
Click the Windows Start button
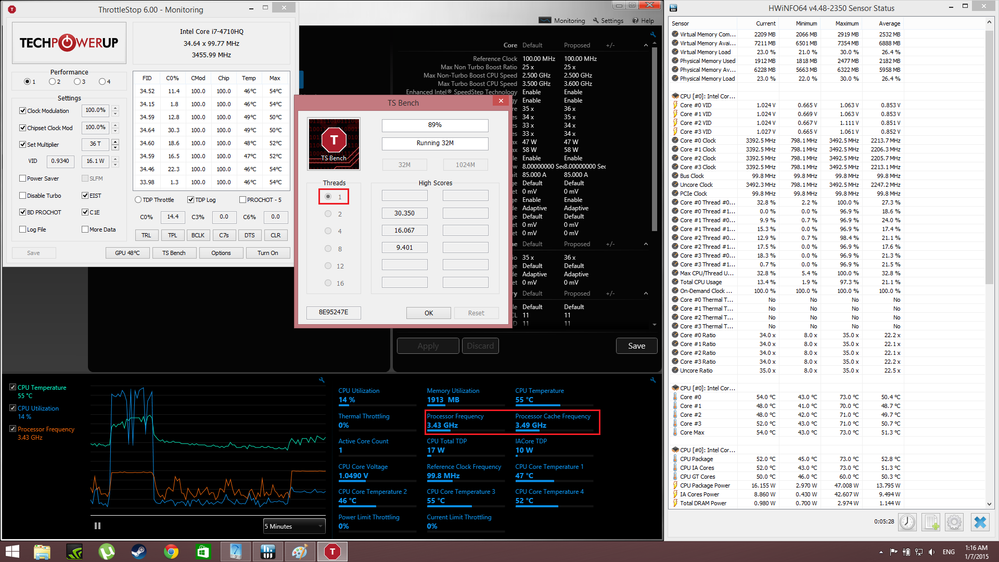pos(12,552)
